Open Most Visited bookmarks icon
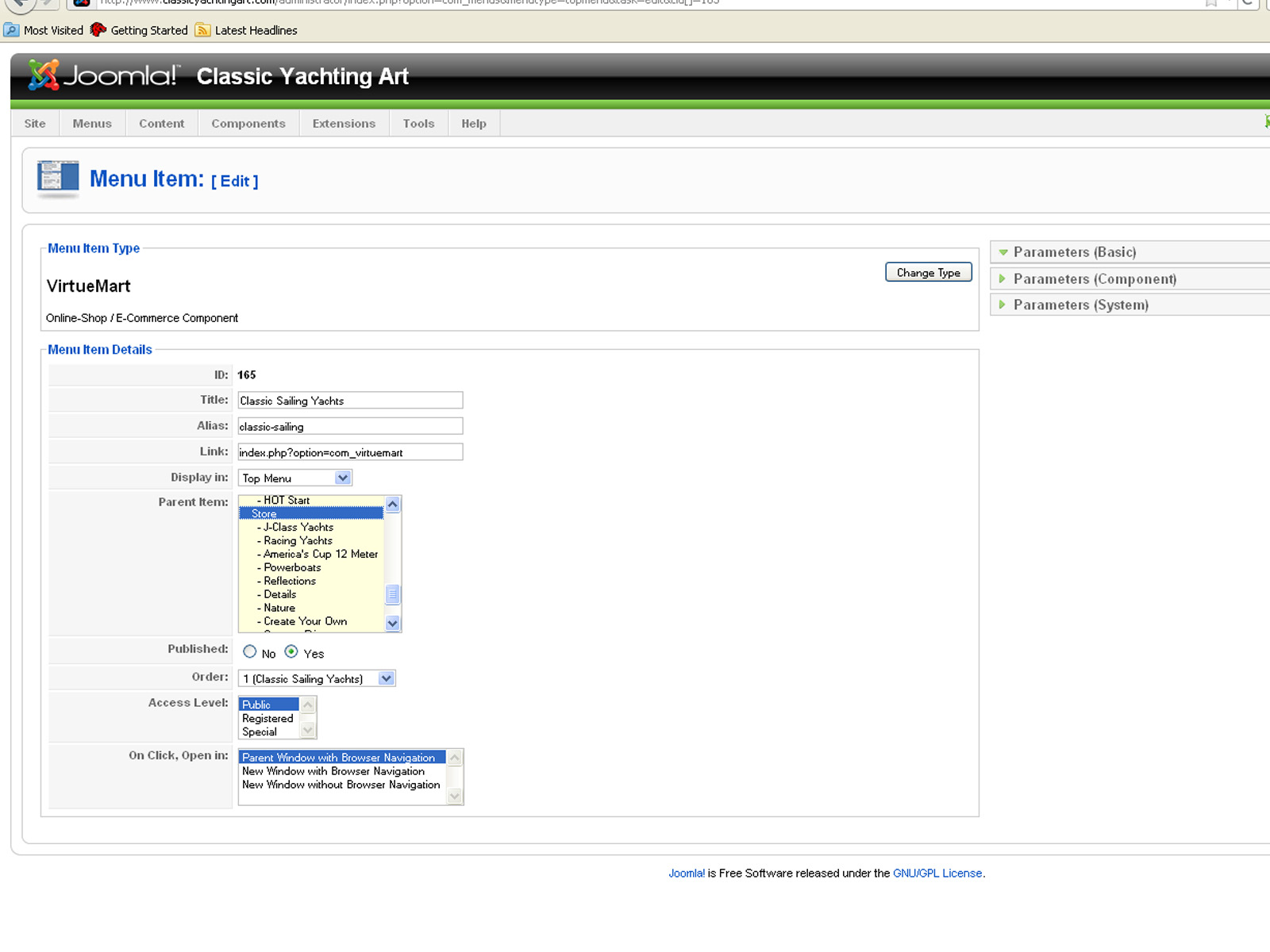This screenshot has height=952, width=1270. (11, 30)
